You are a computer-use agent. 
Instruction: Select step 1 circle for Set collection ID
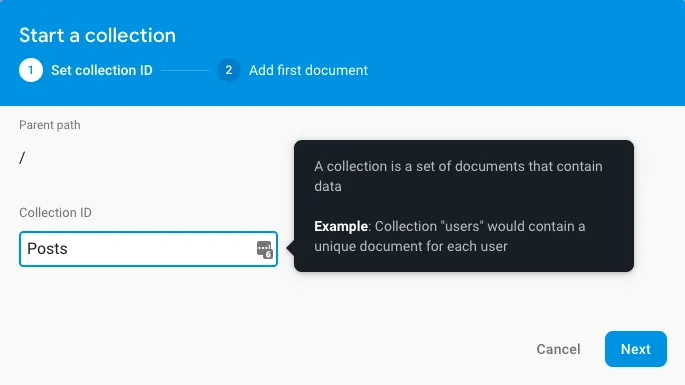[x=31, y=70]
